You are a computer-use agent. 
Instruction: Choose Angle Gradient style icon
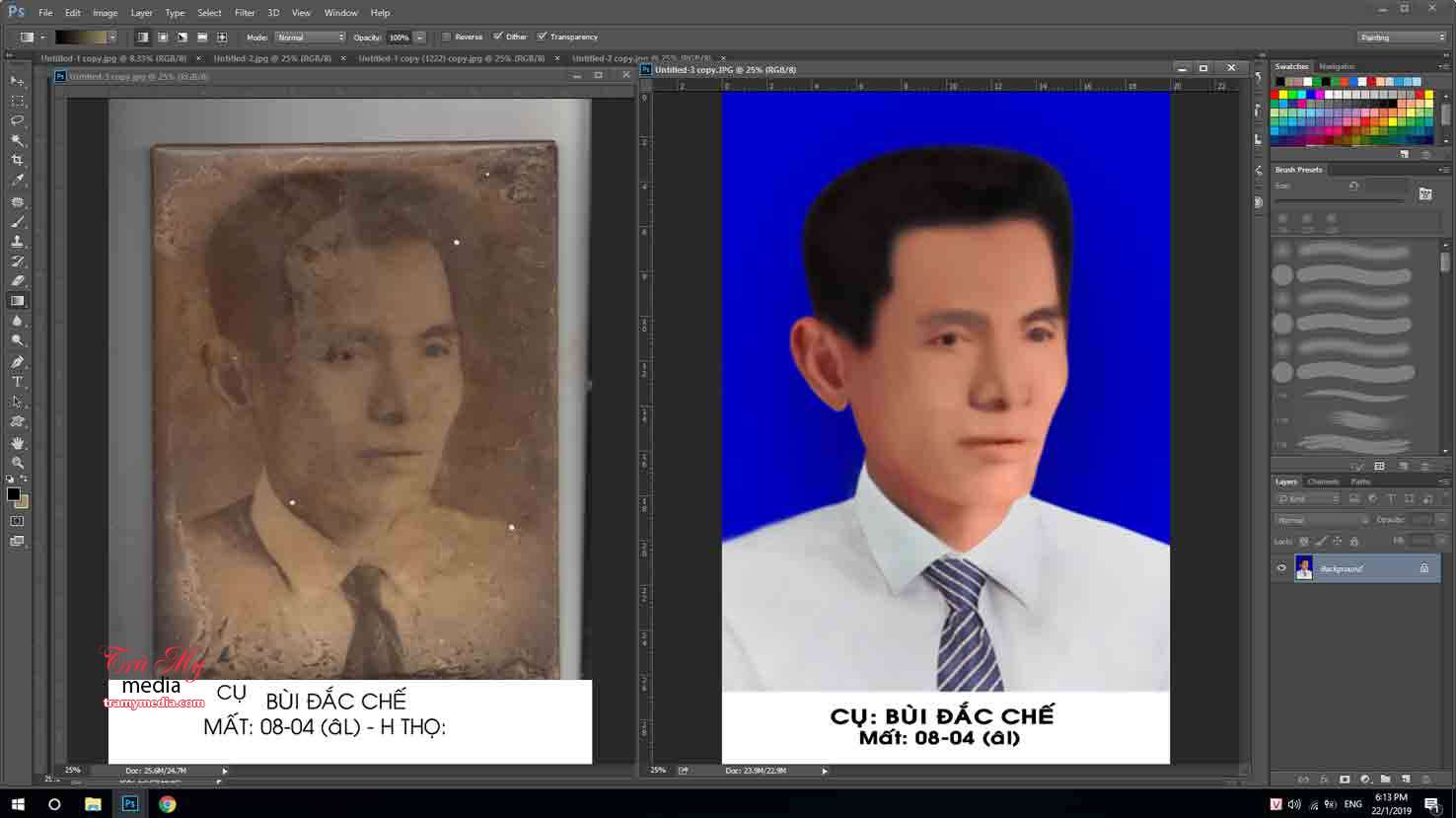pos(182,37)
